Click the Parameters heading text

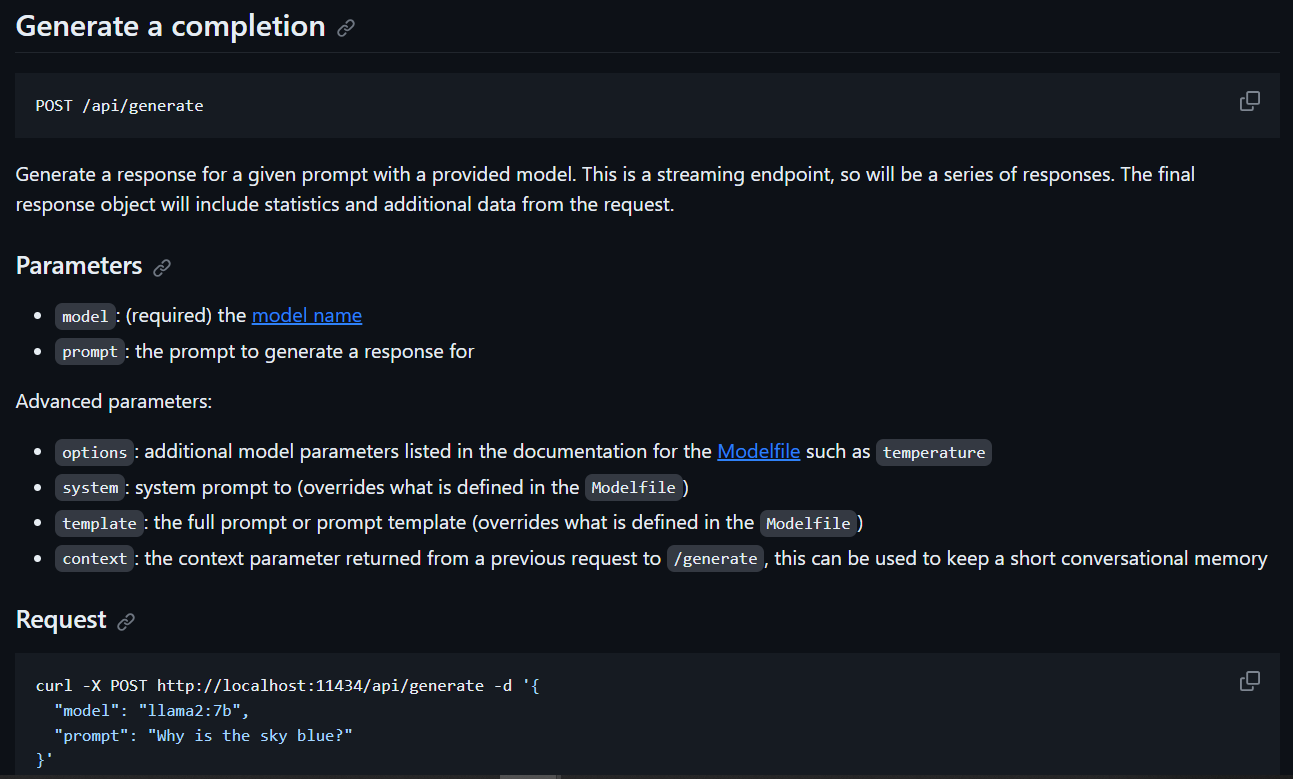(x=79, y=266)
